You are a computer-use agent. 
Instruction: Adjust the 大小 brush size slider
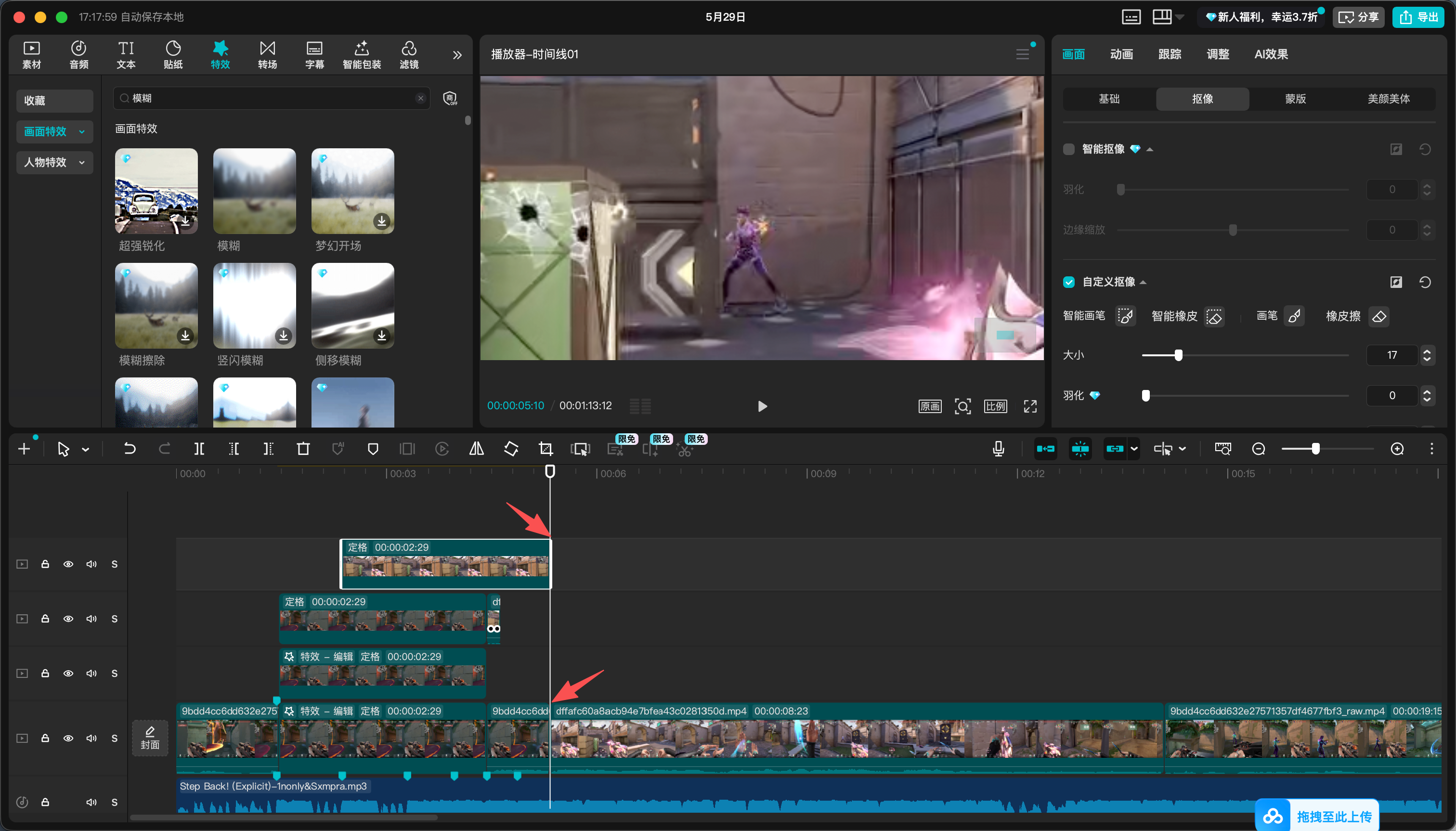point(1179,355)
